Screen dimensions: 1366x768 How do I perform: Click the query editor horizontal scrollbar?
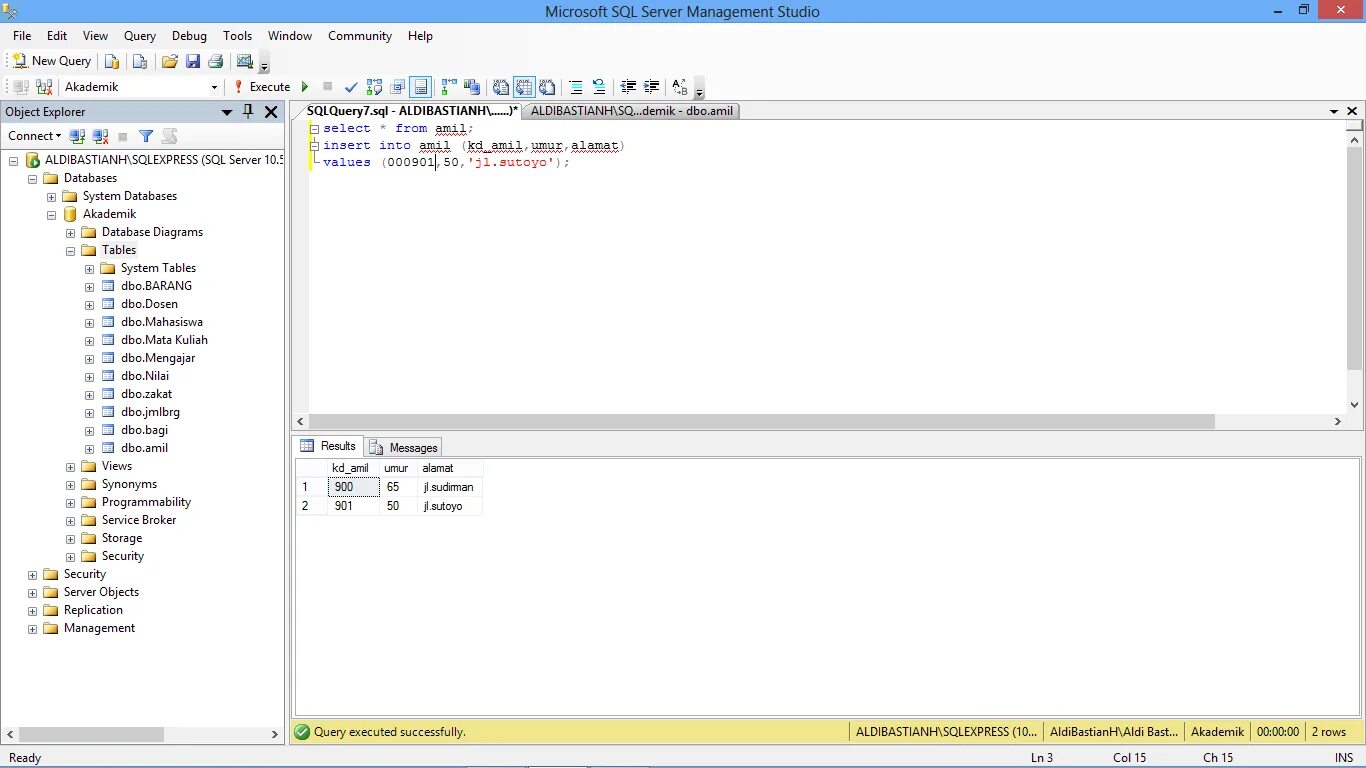tap(762, 422)
